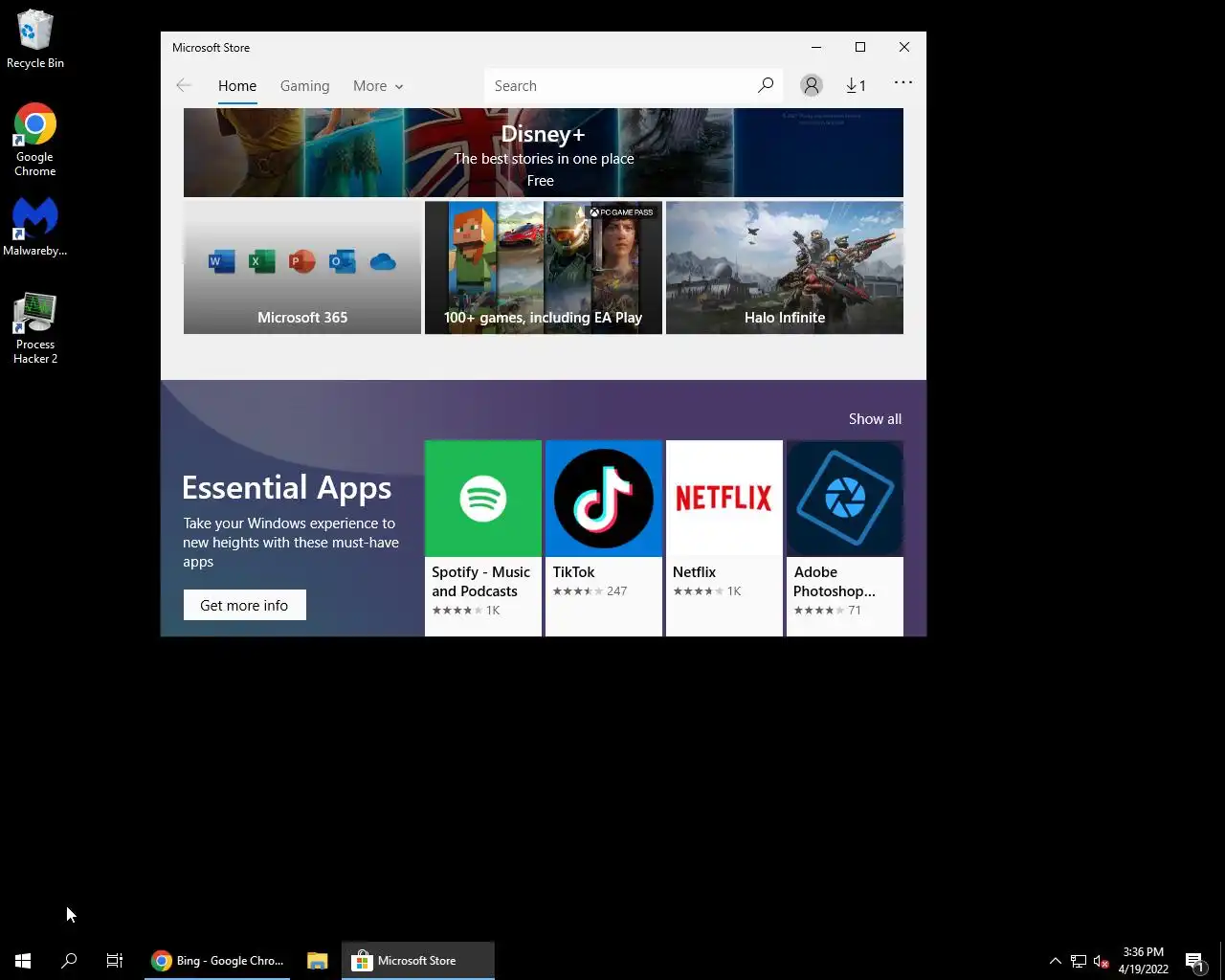Open the Halo Infinite tile
Screen dimensions: 1225x980
point(785,268)
